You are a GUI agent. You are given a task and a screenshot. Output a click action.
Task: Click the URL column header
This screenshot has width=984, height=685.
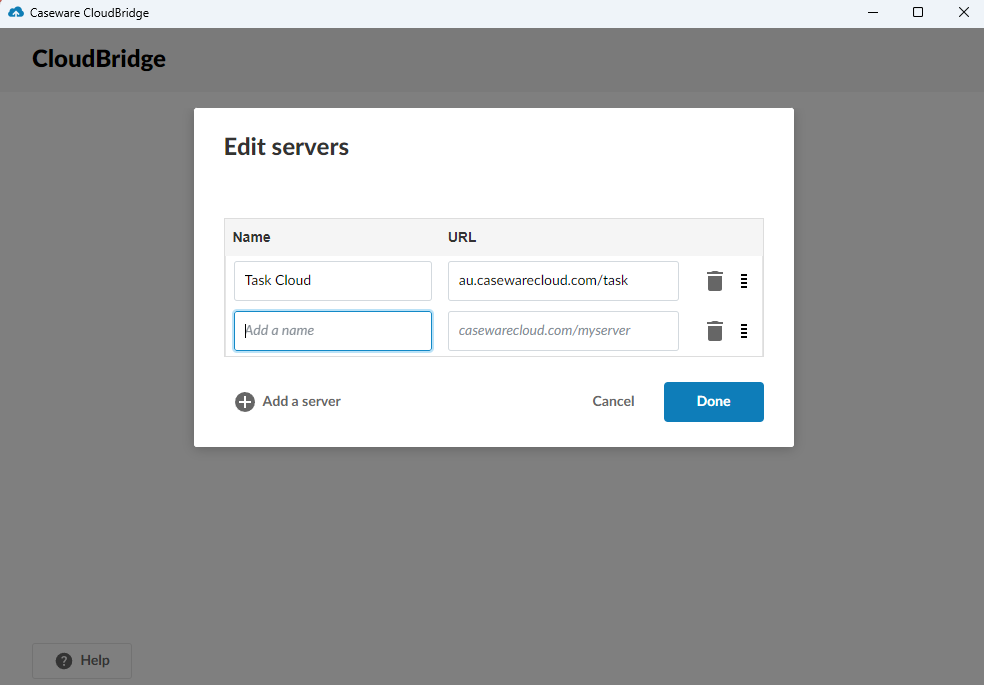point(462,237)
